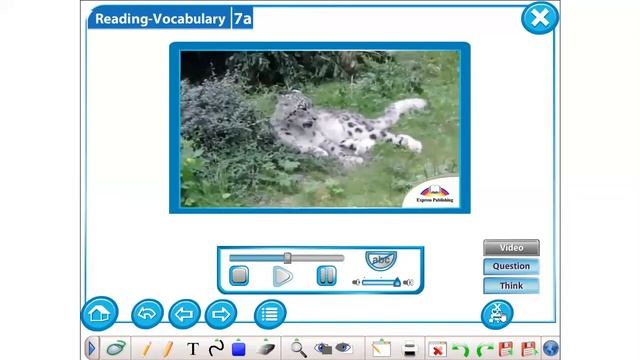Toggle the eye spotlight tool

(343, 348)
